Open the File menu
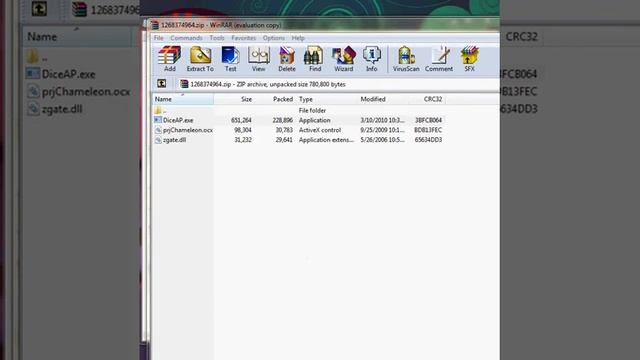The width and height of the screenshot is (640, 360). tap(158, 38)
